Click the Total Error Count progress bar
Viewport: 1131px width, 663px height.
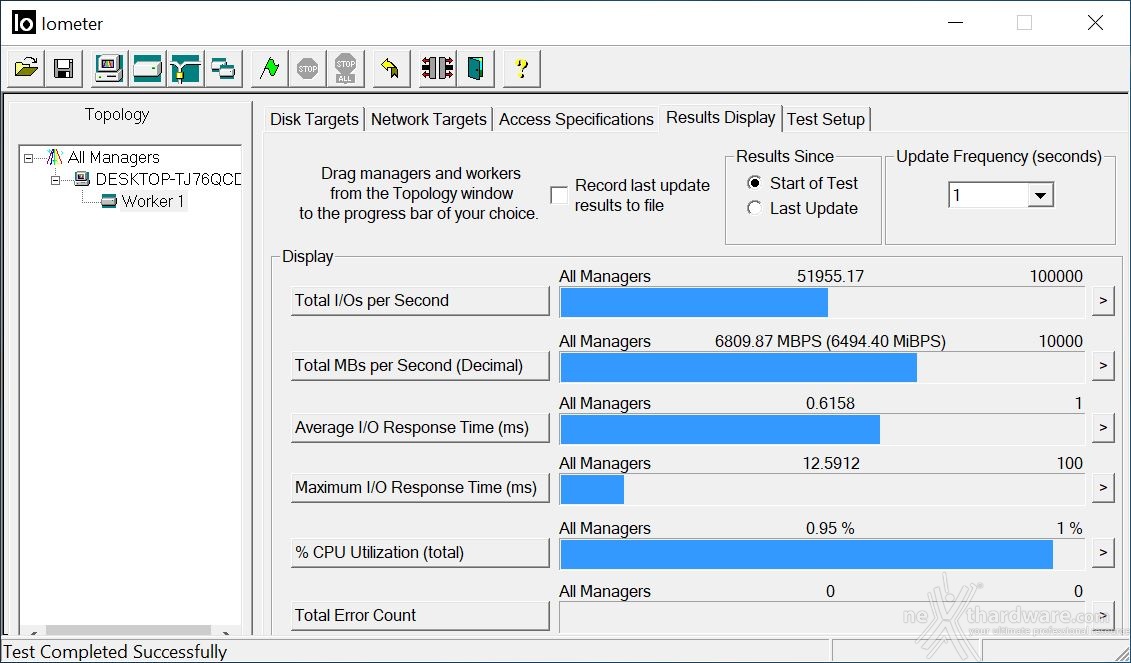(822, 617)
